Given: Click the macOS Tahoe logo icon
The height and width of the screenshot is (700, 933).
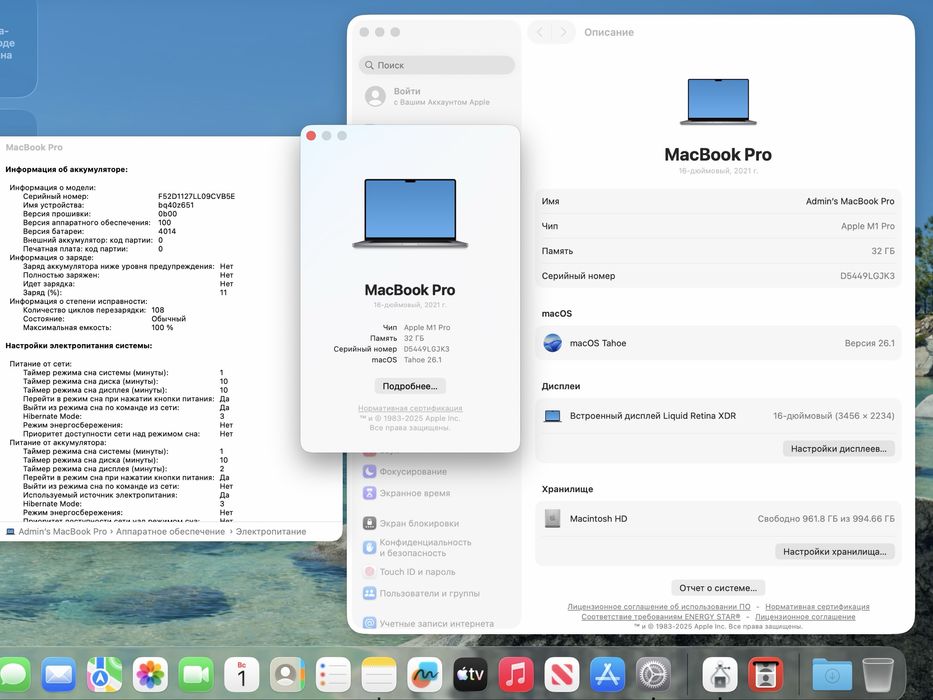Looking at the screenshot, I should [x=552, y=343].
